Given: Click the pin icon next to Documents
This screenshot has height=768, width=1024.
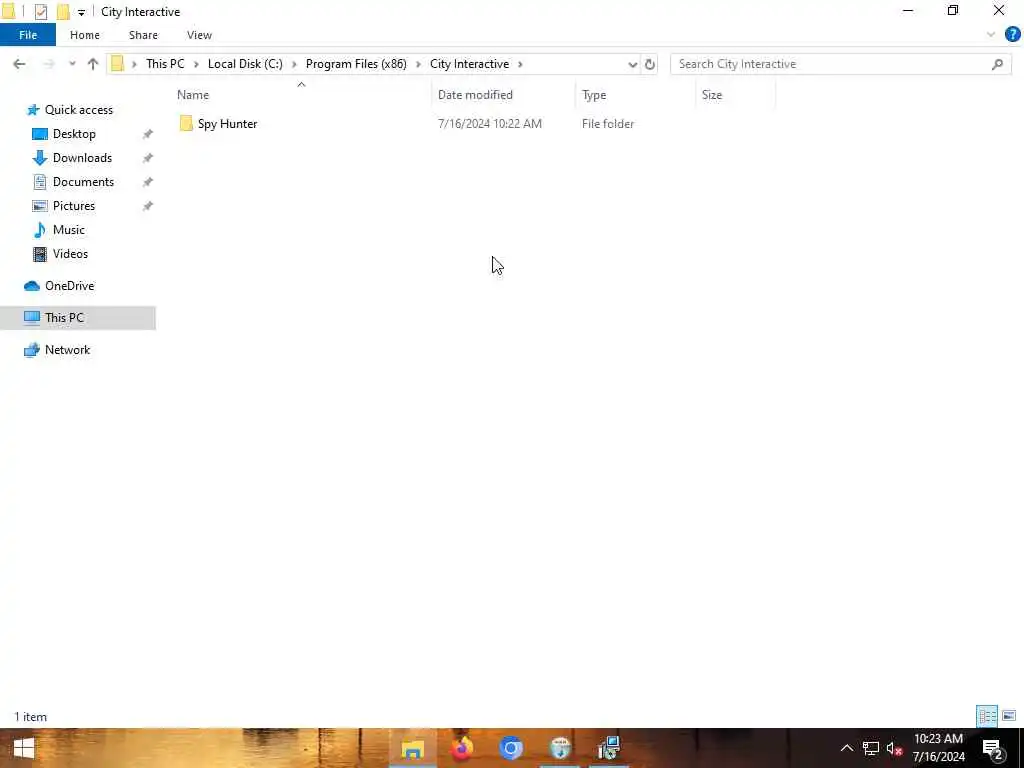Looking at the screenshot, I should [x=148, y=182].
